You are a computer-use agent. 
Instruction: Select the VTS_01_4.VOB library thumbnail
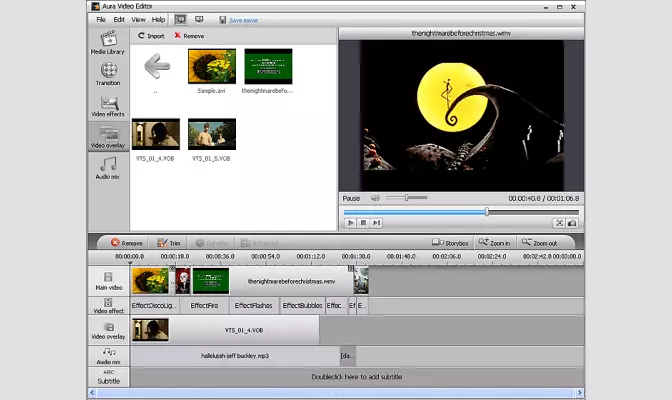point(156,134)
